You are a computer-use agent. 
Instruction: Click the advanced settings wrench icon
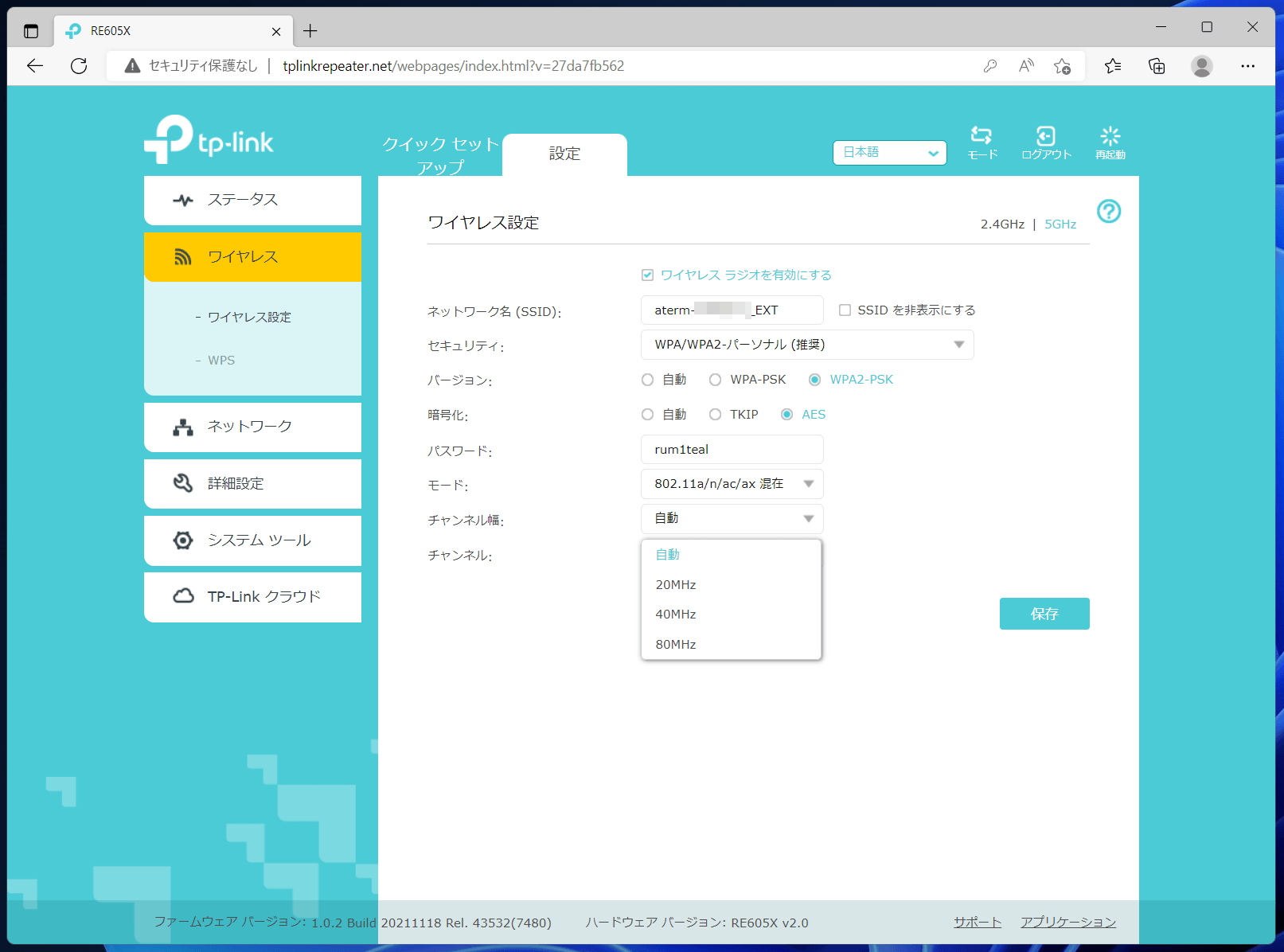pyautogui.click(x=183, y=483)
